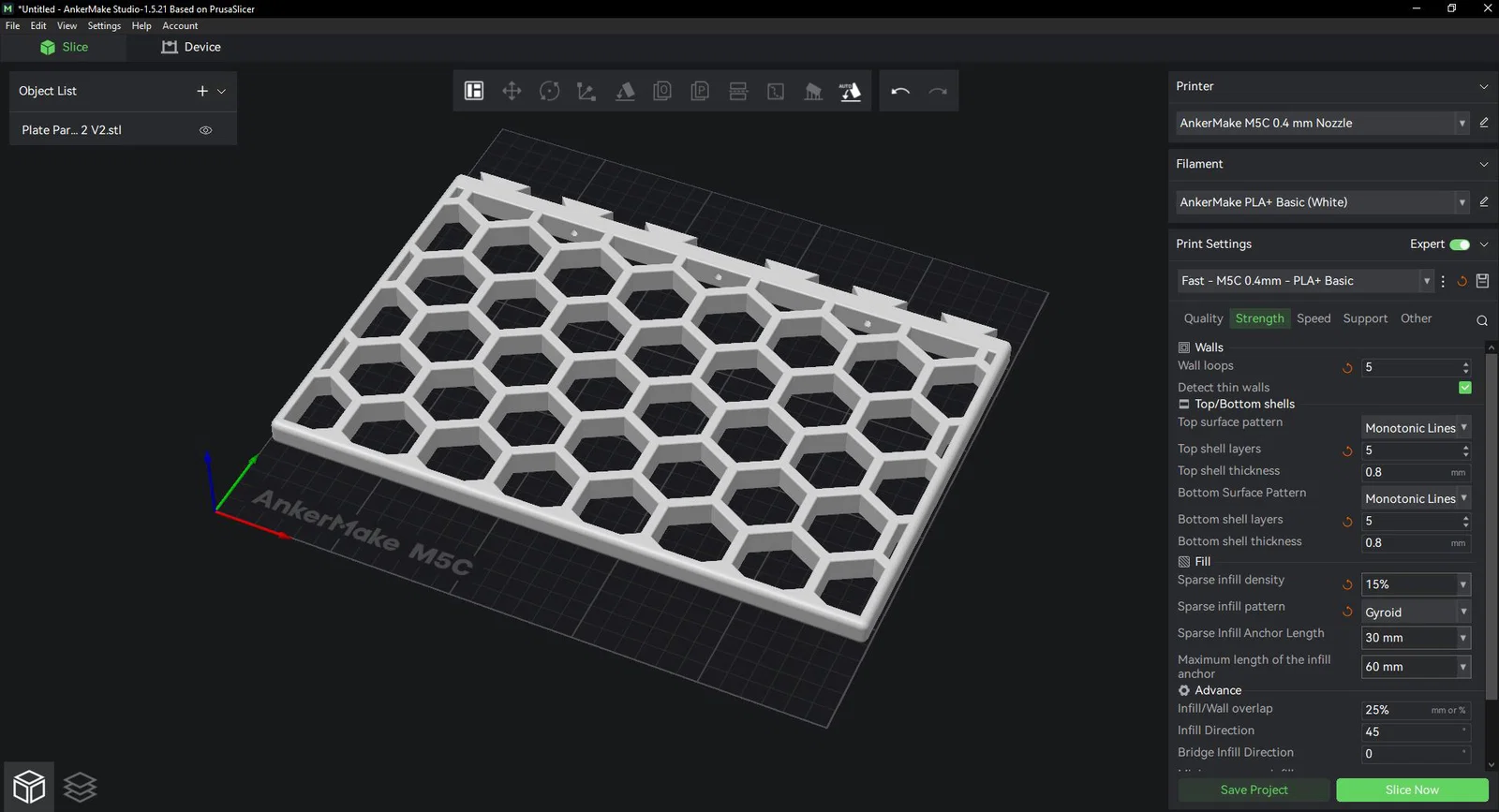
Task: Reset Sparse infill pattern to default
Action: coord(1347,612)
